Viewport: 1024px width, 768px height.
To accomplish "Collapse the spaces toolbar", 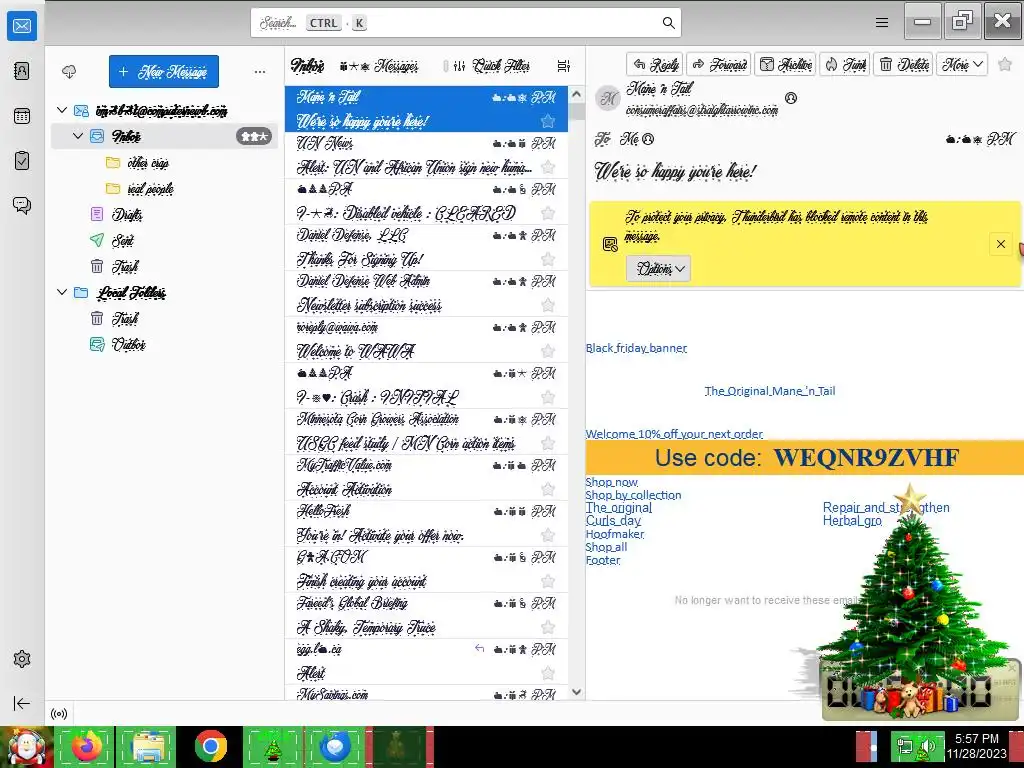I will coord(22,703).
